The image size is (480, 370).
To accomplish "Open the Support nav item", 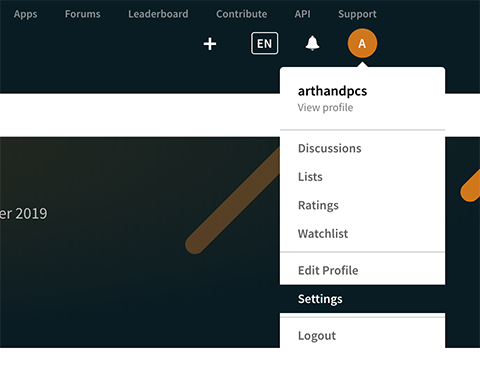I will 357,14.
